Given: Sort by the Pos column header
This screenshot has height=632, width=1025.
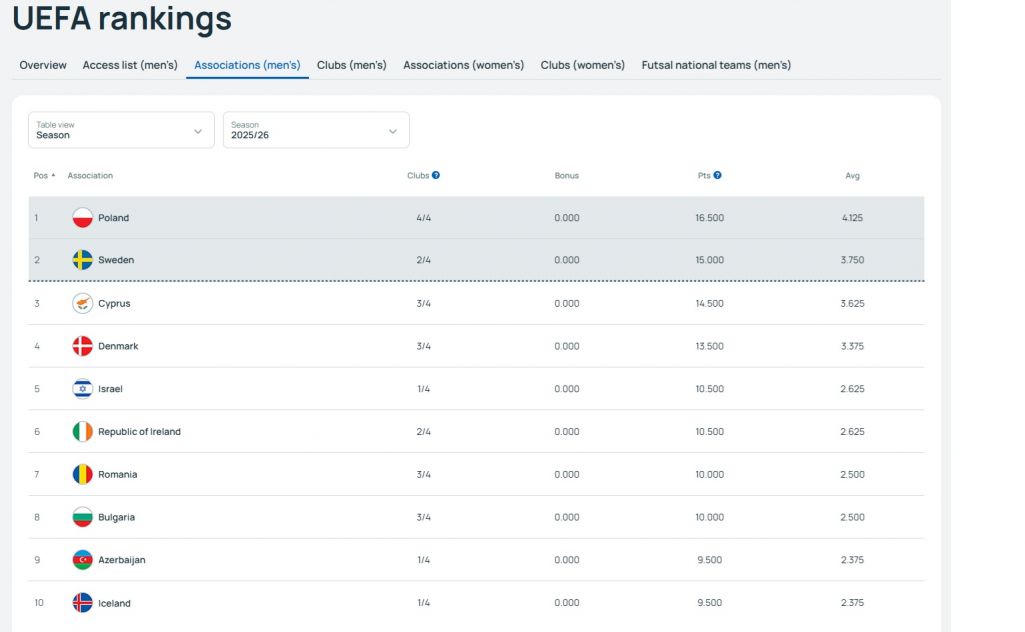Looking at the screenshot, I should pyautogui.click(x=44, y=175).
